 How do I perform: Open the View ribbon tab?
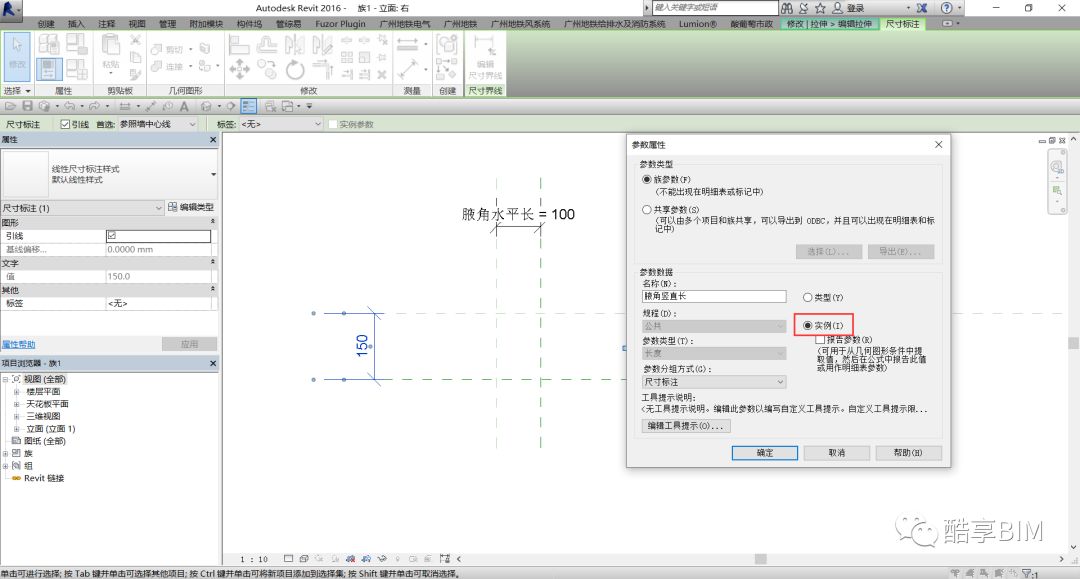[x=136, y=23]
